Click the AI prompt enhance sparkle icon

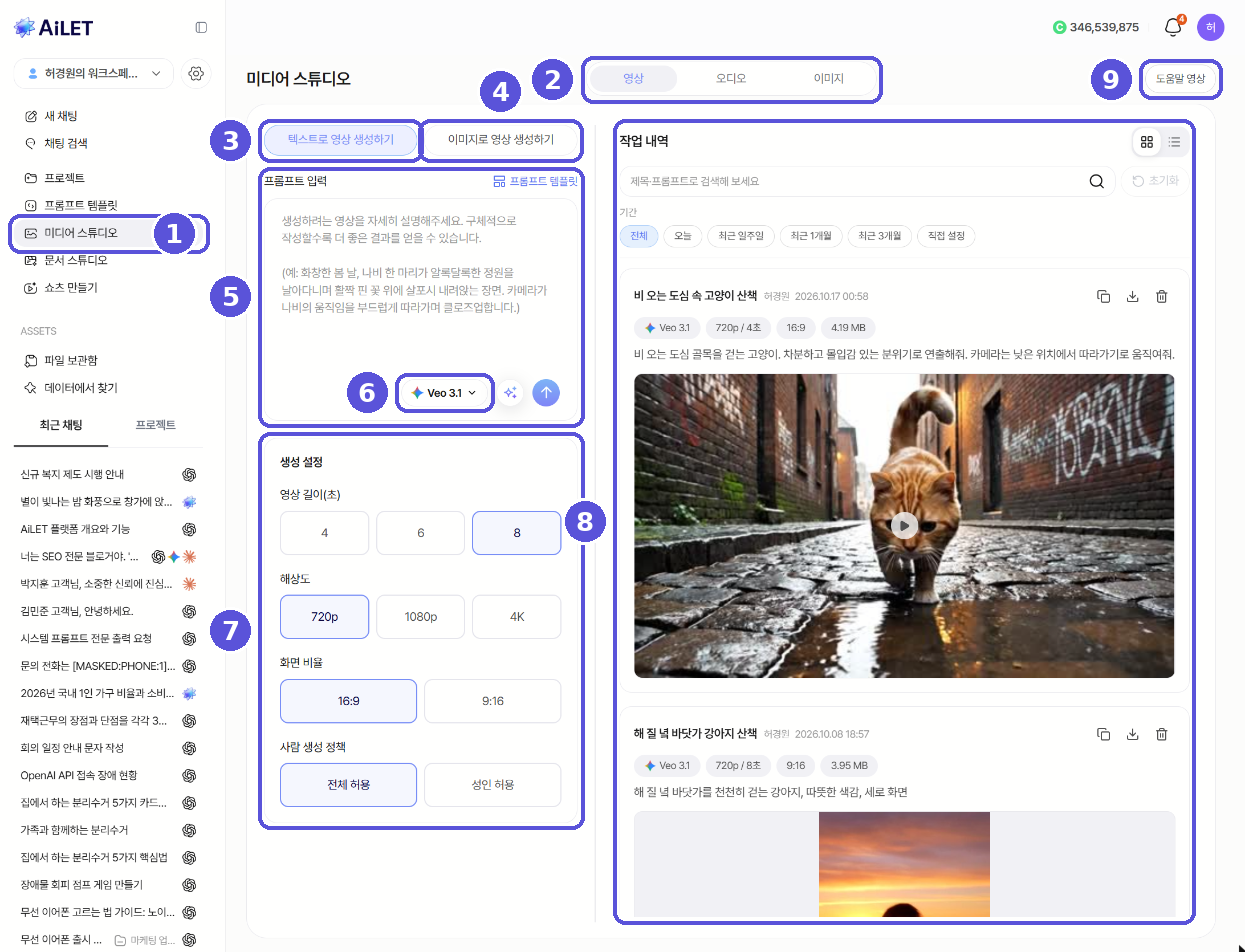point(511,393)
